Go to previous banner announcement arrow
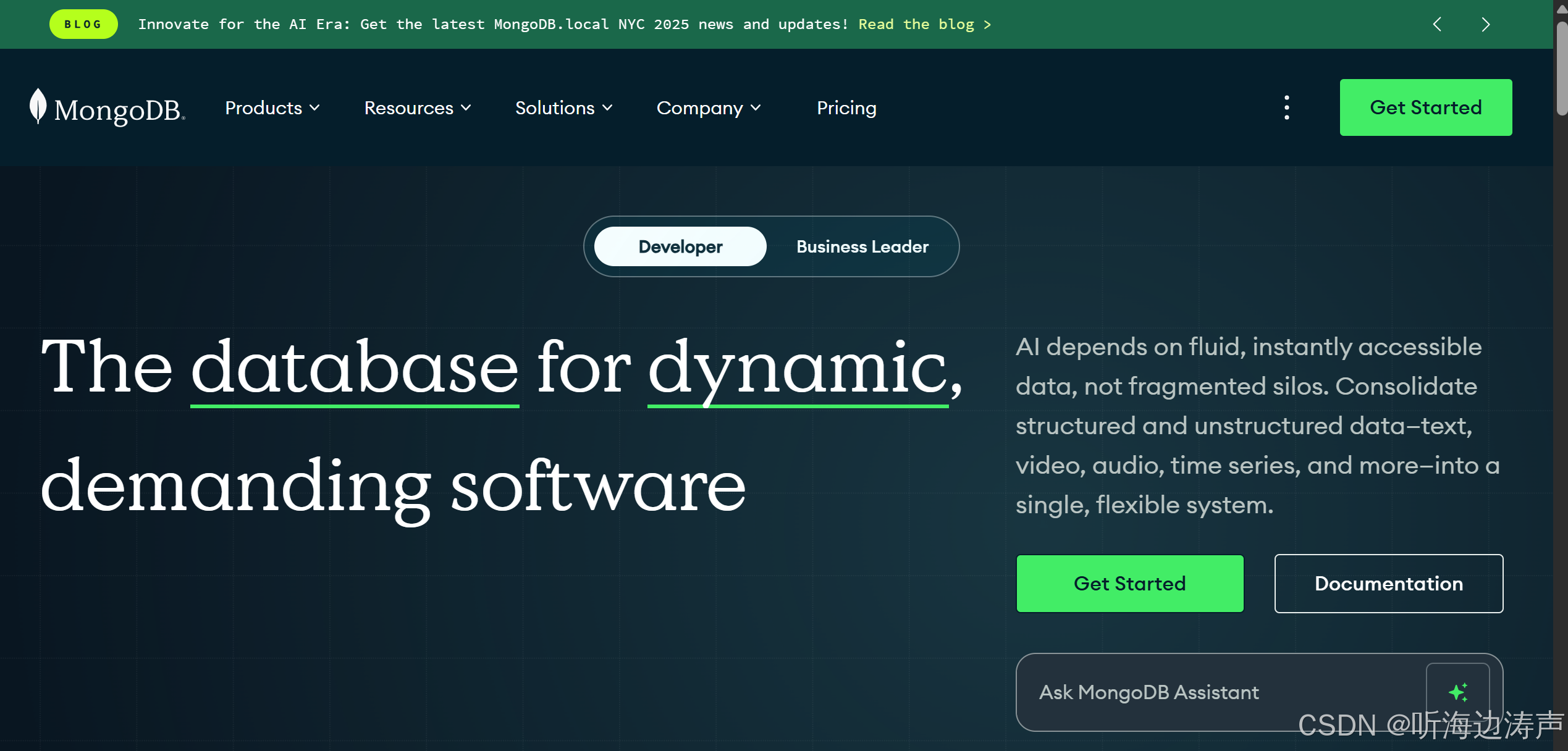Image resolution: width=1568 pixels, height=751 pixels. [x=1437, y=24]
